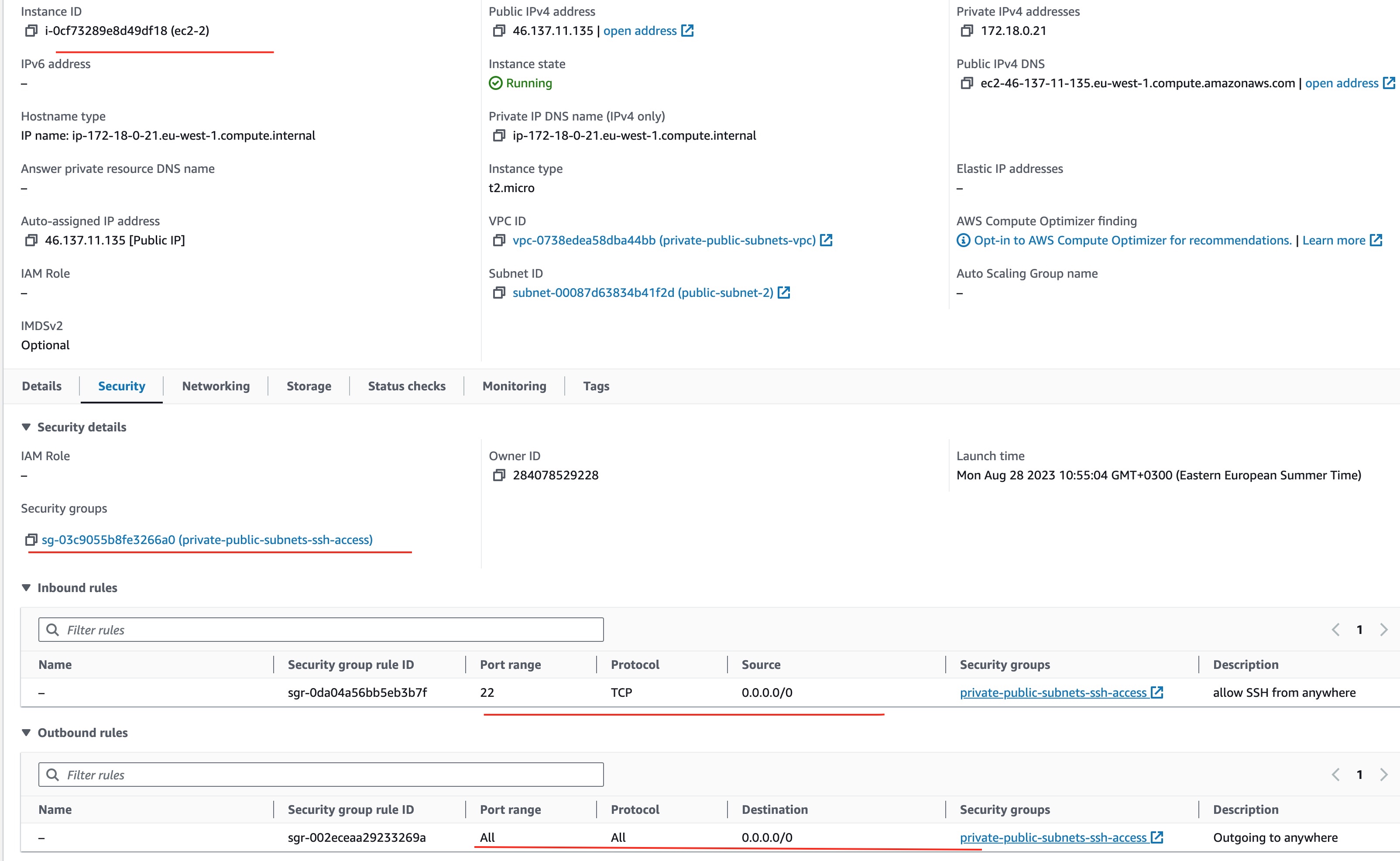Viewport: 1400px width, 861px height.
Task: Open the security group sg-03c9055b8fe3266a0 link
Action: (x=207, y=539)
